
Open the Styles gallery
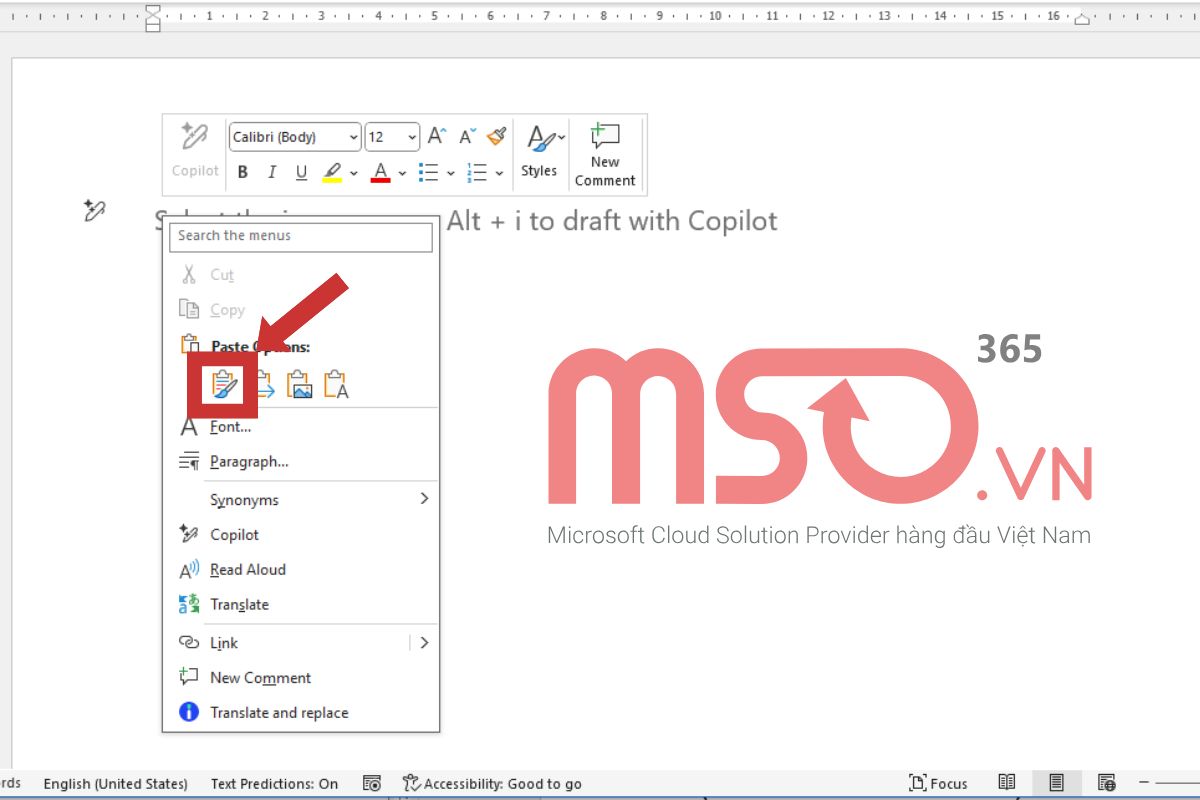click(x=543, y=152)
